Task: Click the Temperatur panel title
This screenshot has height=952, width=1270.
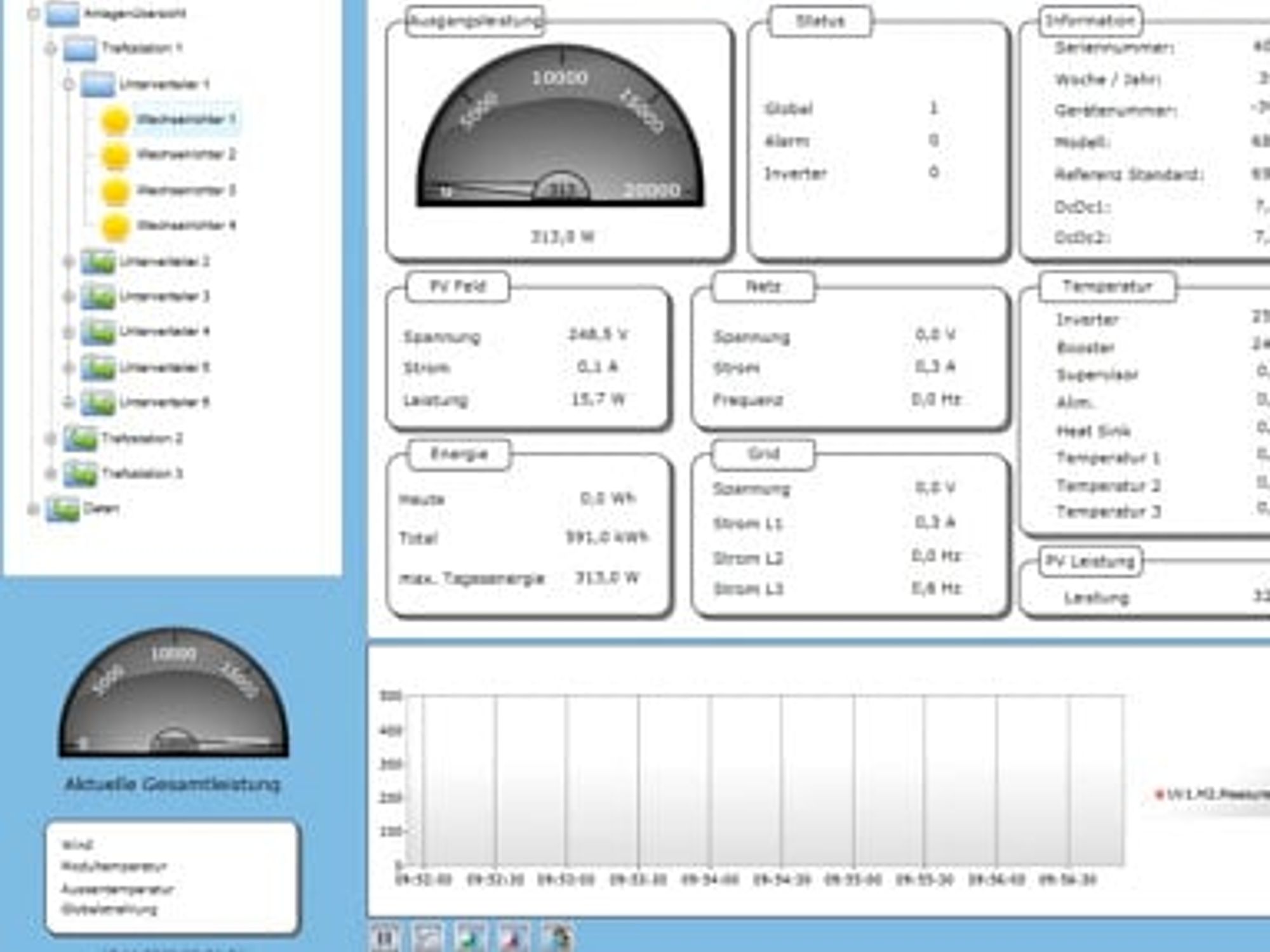Action: [1107, 287]
